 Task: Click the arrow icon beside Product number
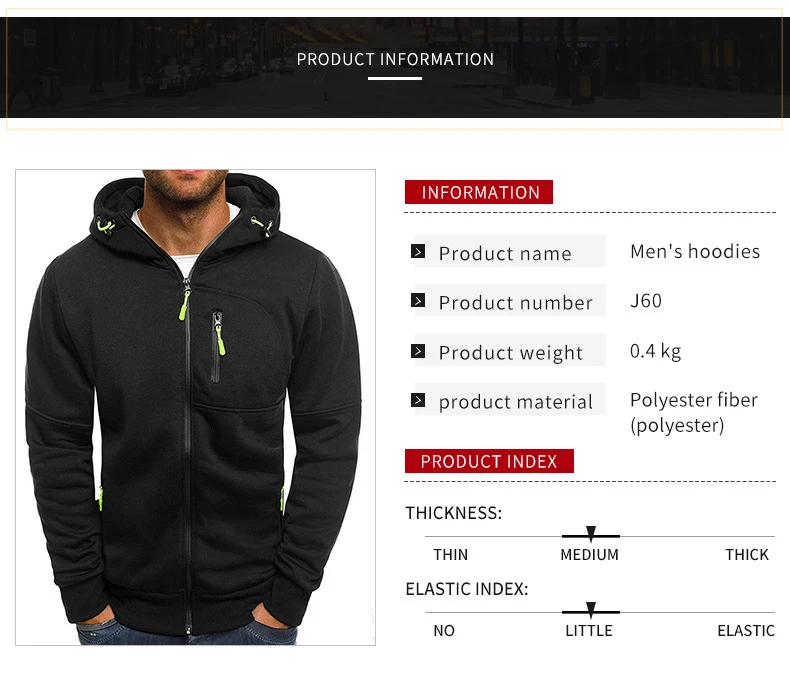418,301
